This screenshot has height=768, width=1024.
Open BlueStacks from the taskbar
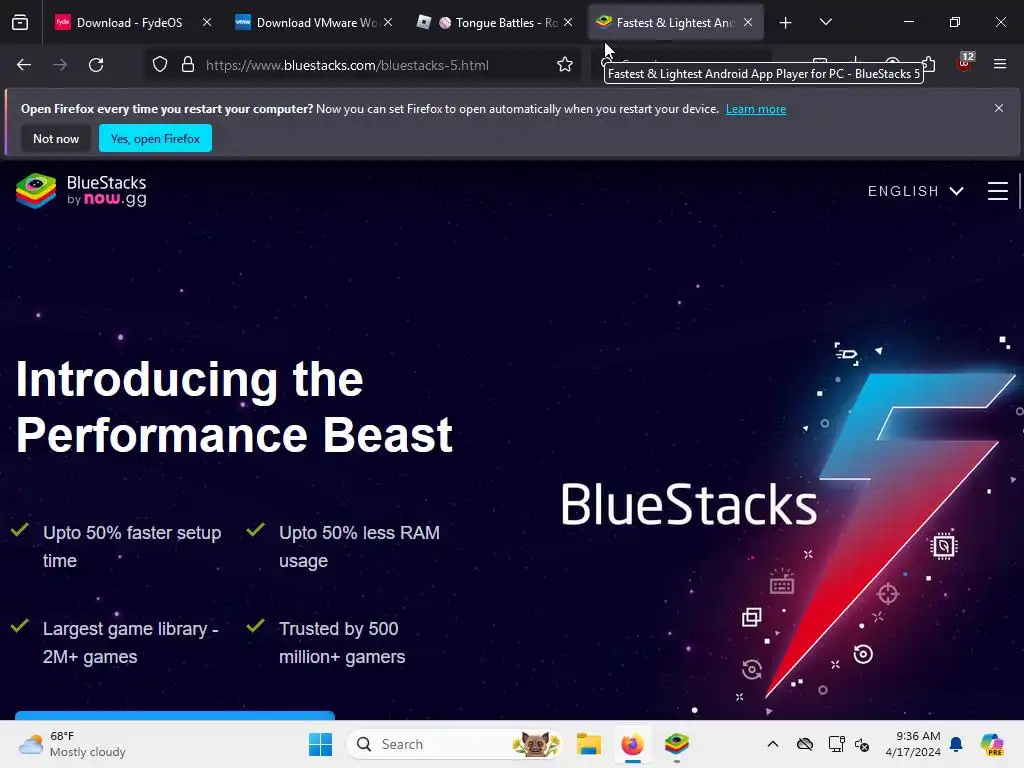(677, 744)
